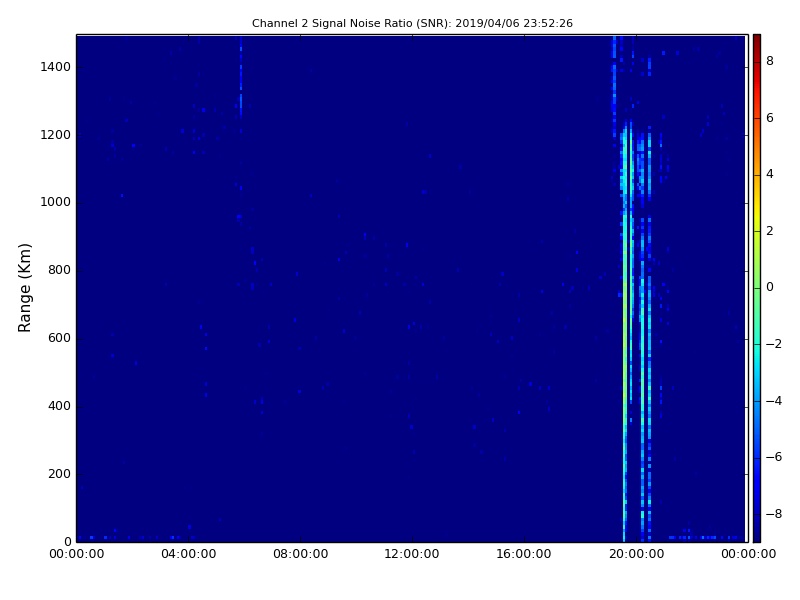The width and height of the screenshot is (800, 600).
Task: Click the 1400 range tick label
Action: (55, 67)
